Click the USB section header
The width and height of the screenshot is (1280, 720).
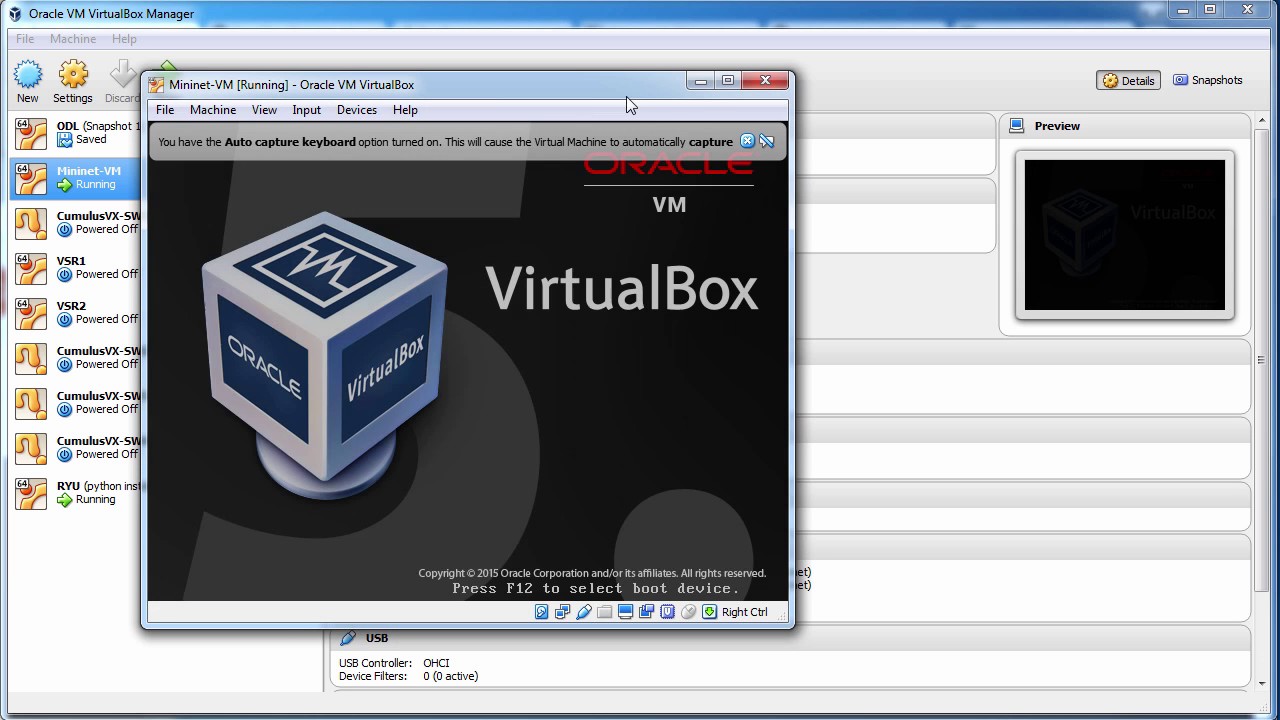pyautogui.click(x=790, y=638)
